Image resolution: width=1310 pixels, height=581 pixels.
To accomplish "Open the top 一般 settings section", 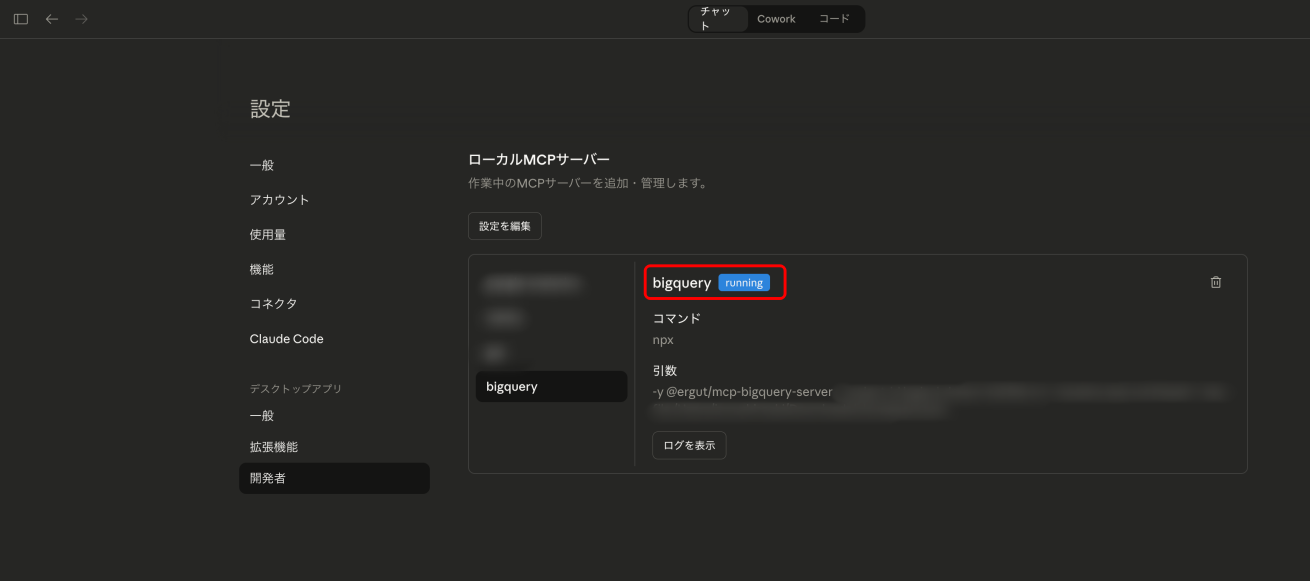I will click(x=262, y=165).
